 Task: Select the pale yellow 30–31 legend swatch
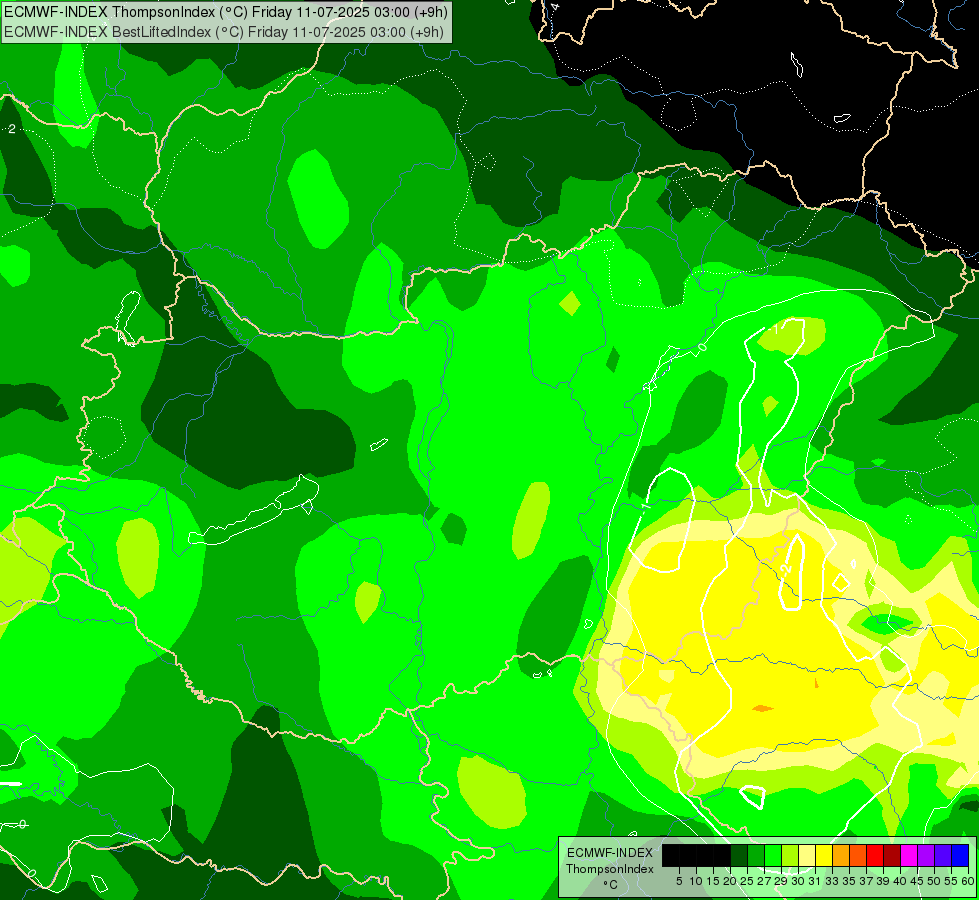click(x=807, y=855)
